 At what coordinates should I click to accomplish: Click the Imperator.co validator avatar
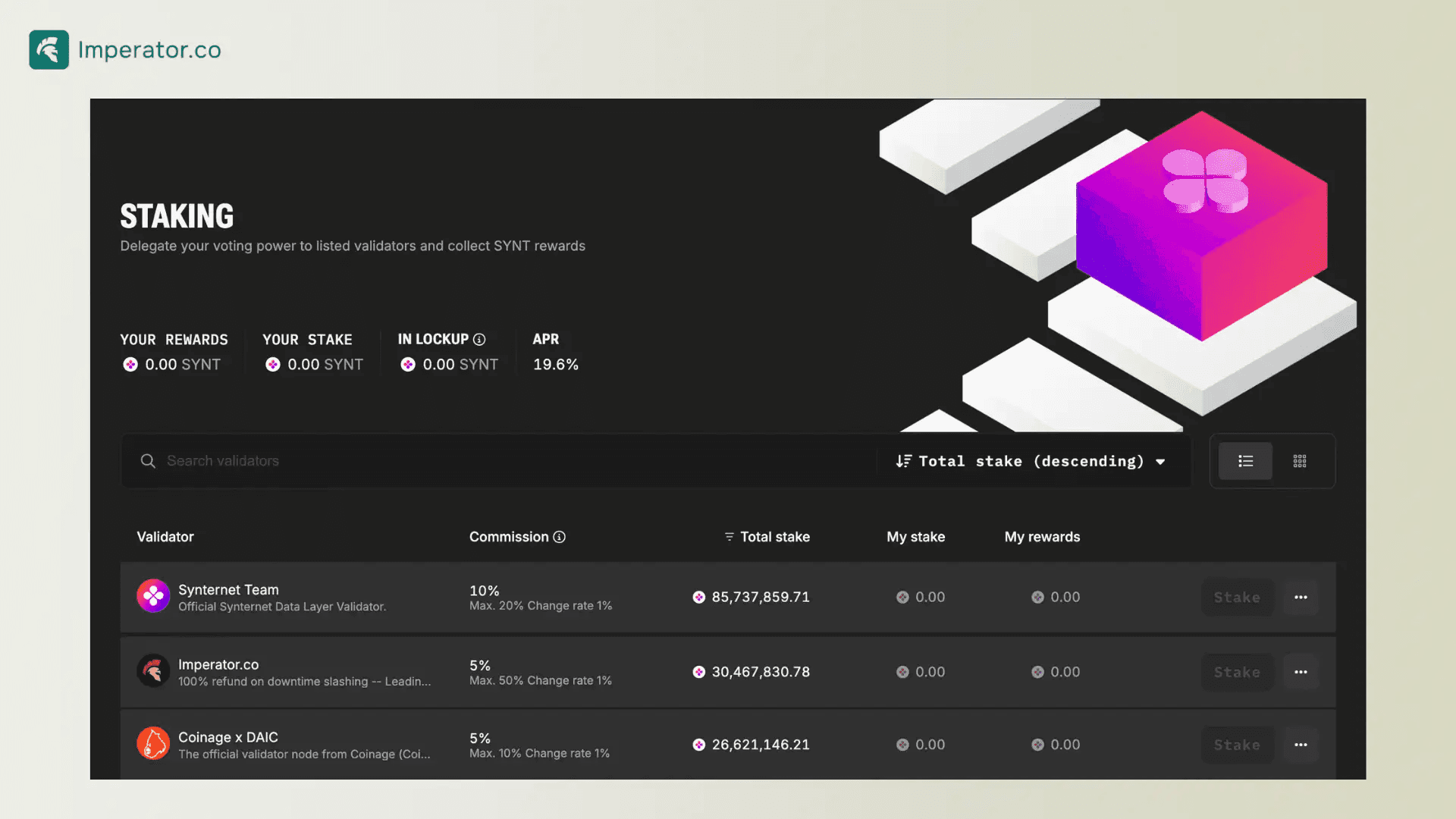153,671
